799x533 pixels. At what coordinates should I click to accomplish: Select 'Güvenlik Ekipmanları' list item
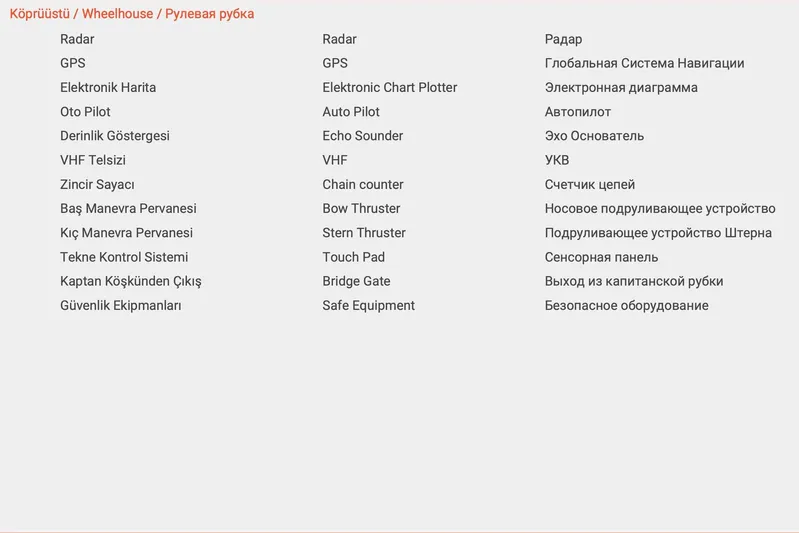[x=121, y=306]
